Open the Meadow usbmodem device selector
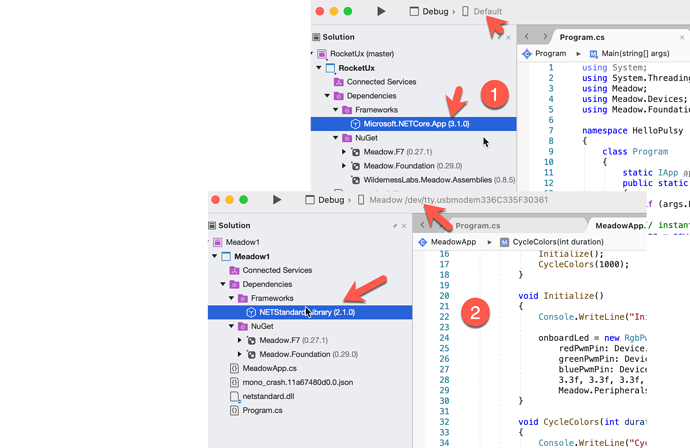This screenshot has width=690, height=448. [x=453, y=200]
